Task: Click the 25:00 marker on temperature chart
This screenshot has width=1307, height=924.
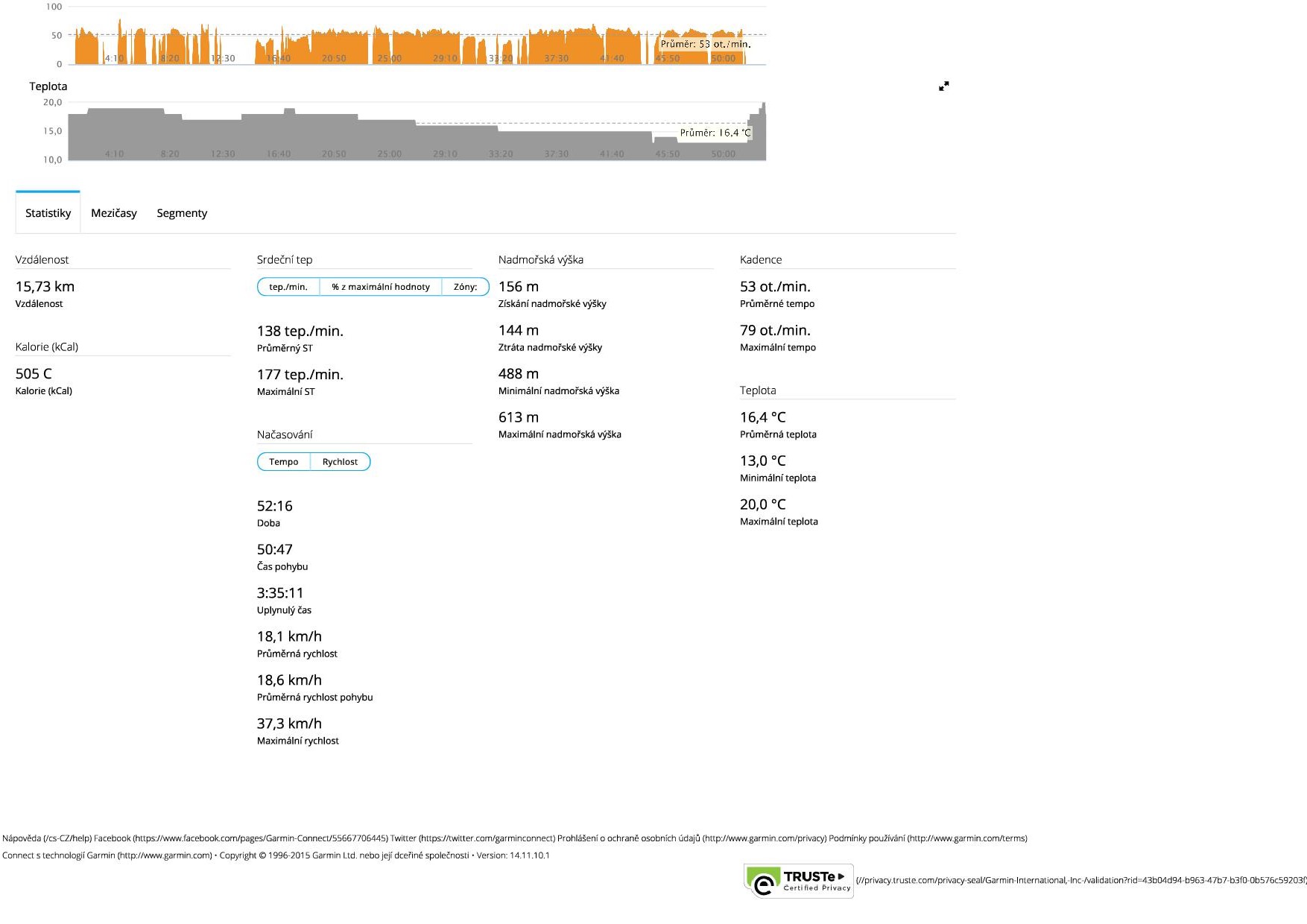Action: pyautogui.click(x=389, y=154)
